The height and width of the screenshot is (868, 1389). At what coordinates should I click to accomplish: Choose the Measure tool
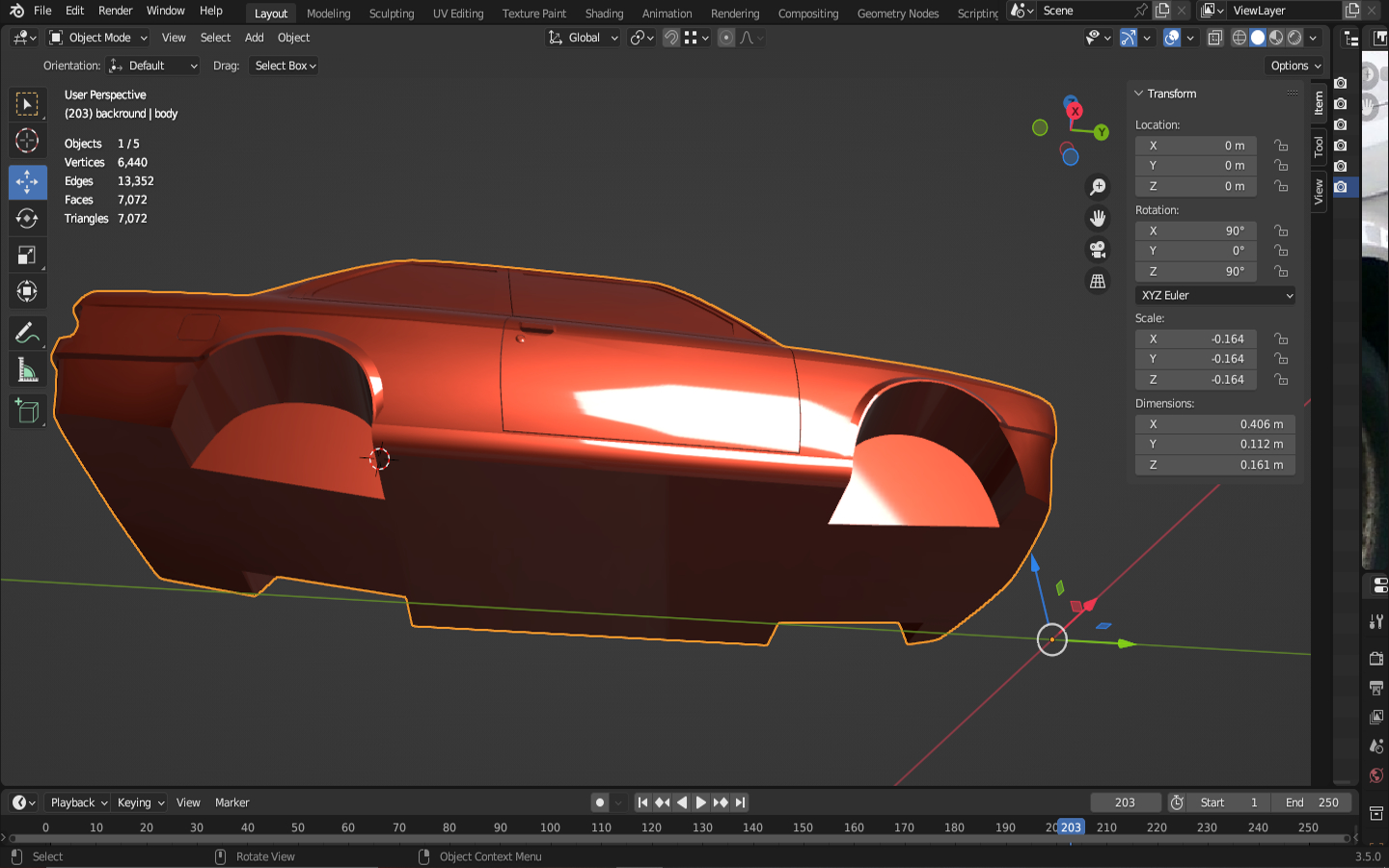coord(27,371)
